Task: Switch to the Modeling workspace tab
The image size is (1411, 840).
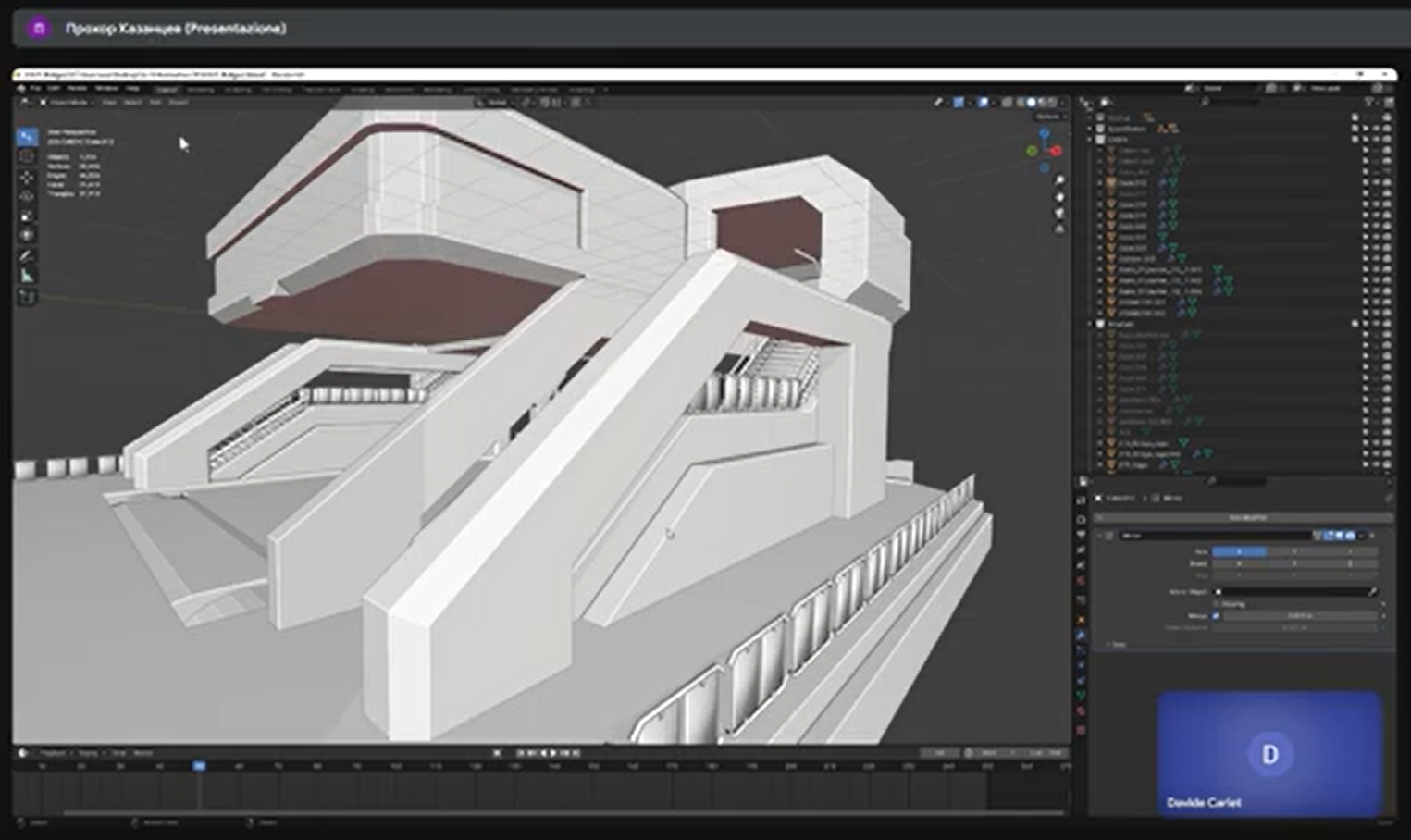Action: point(201,89)
